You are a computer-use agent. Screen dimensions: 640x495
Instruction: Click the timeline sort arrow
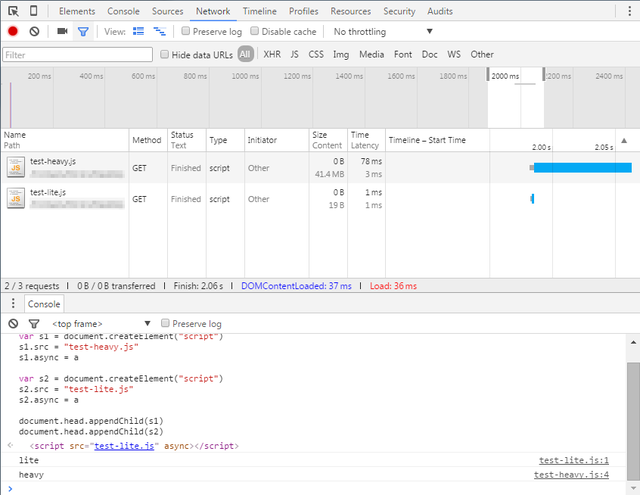624,140
